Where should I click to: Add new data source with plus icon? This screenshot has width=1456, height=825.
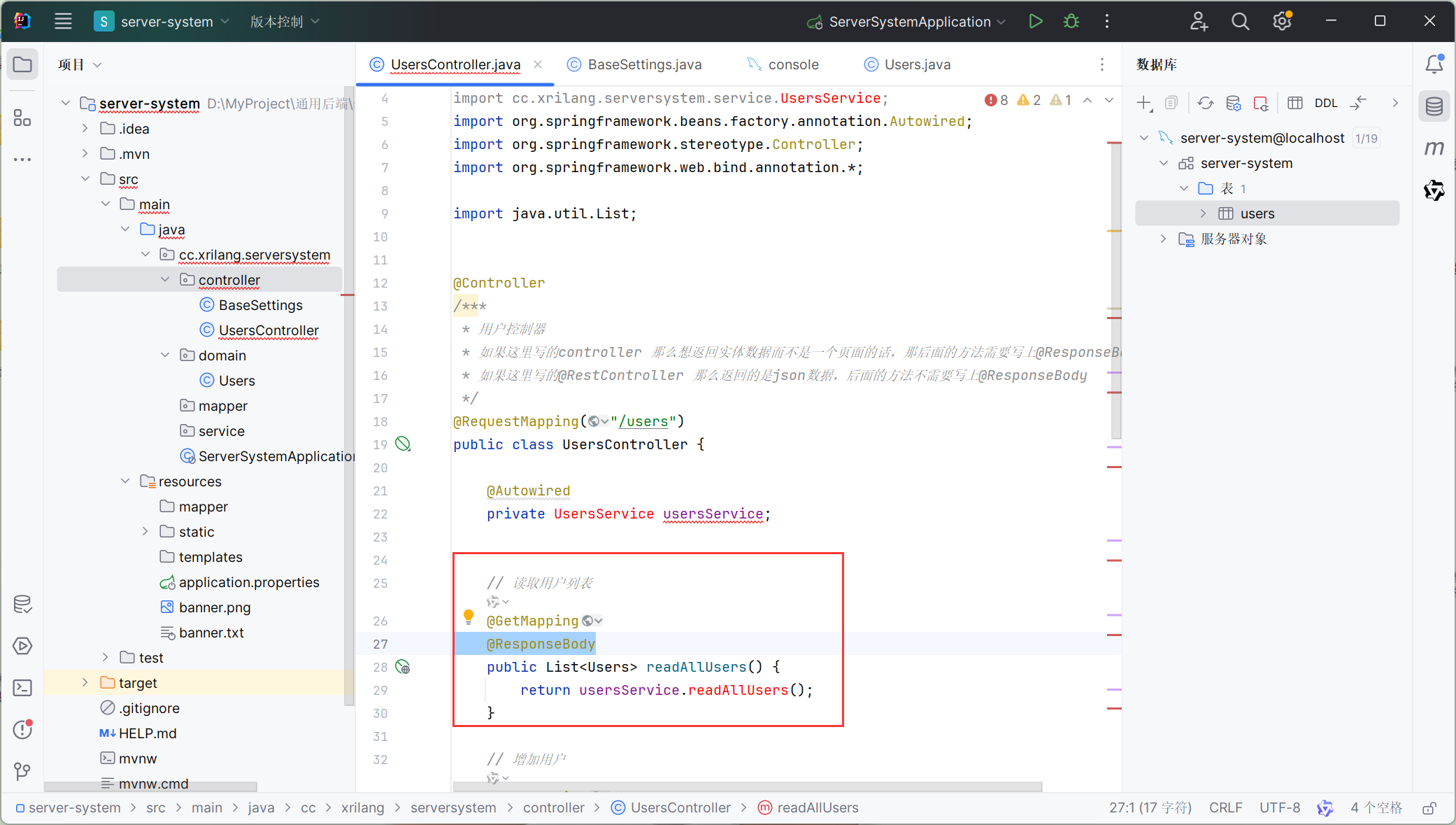click(x=1144, y=104)
